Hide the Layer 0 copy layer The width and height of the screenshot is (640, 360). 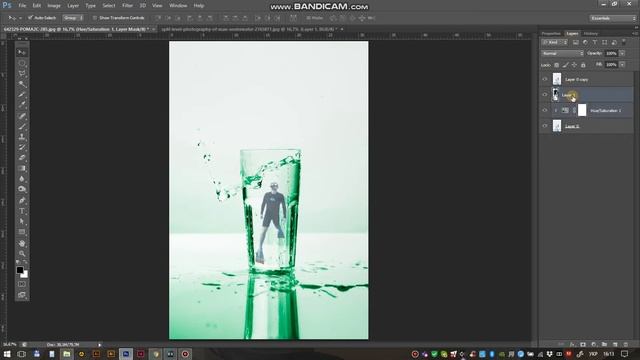[544, 79]
